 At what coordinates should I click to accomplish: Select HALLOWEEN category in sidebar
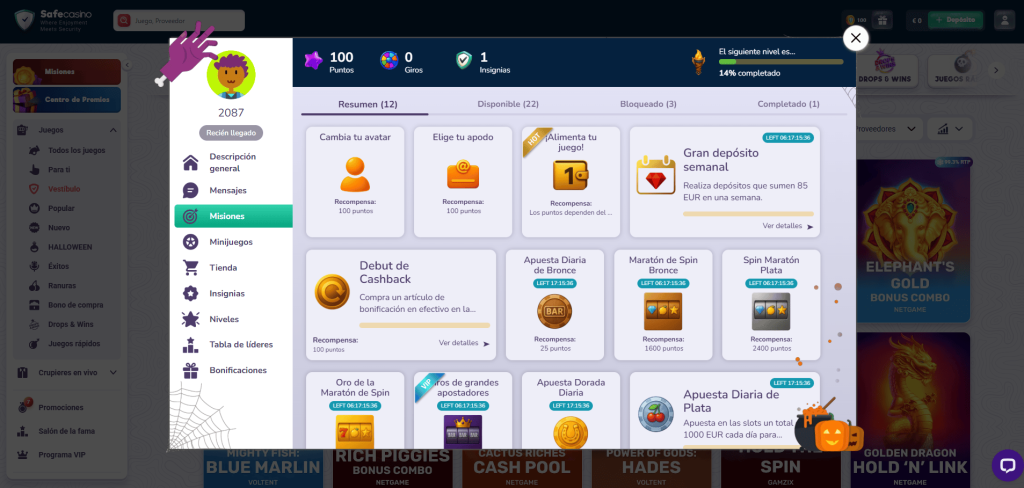pos(70,247)
